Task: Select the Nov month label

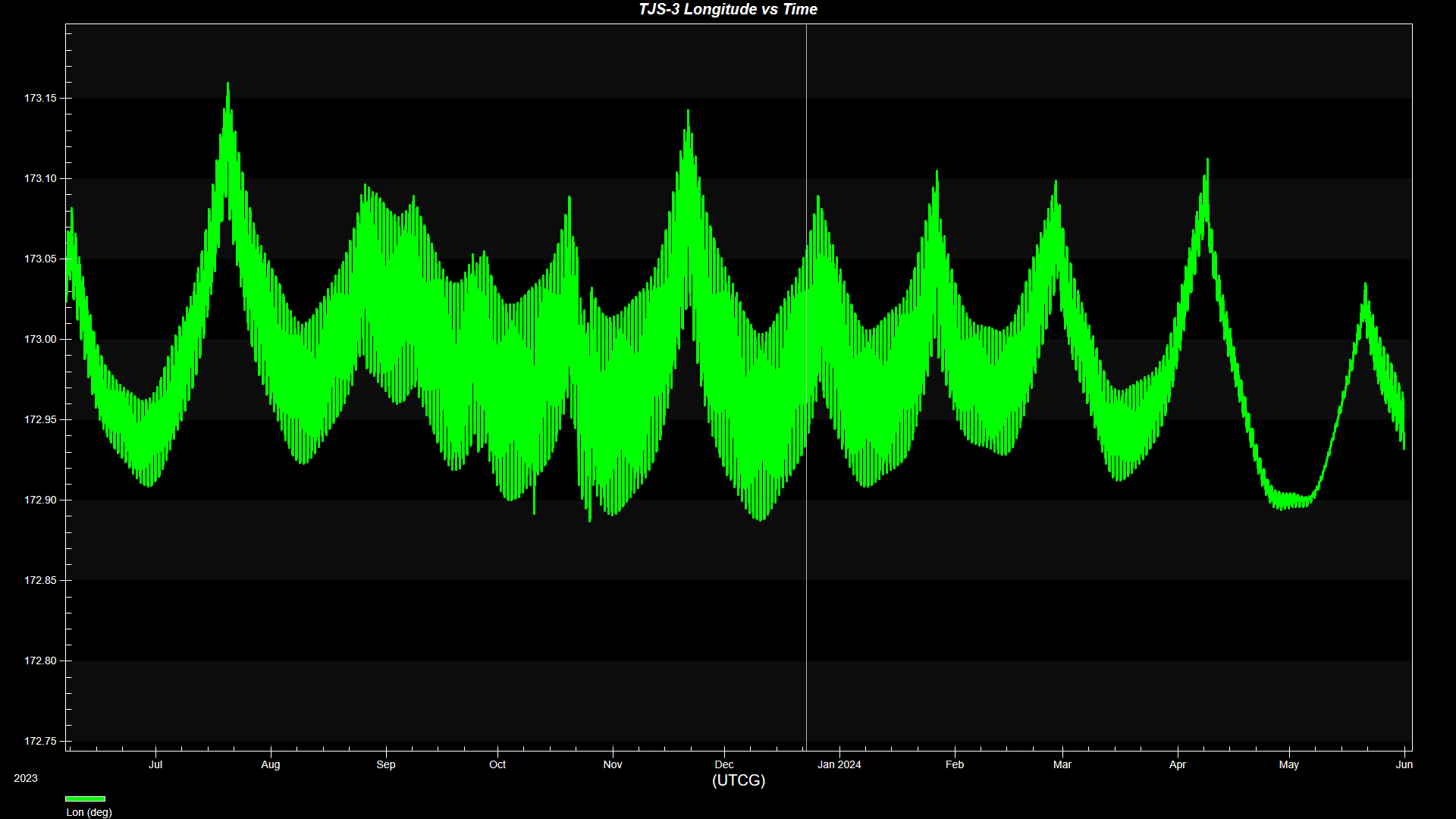Action: tap(613, 764)
